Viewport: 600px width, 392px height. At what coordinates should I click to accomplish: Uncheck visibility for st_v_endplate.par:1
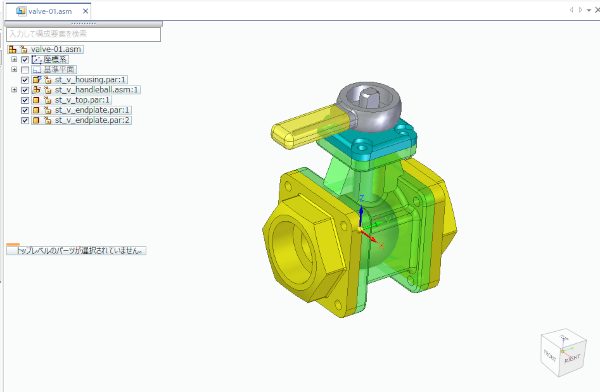click(25, 110)
